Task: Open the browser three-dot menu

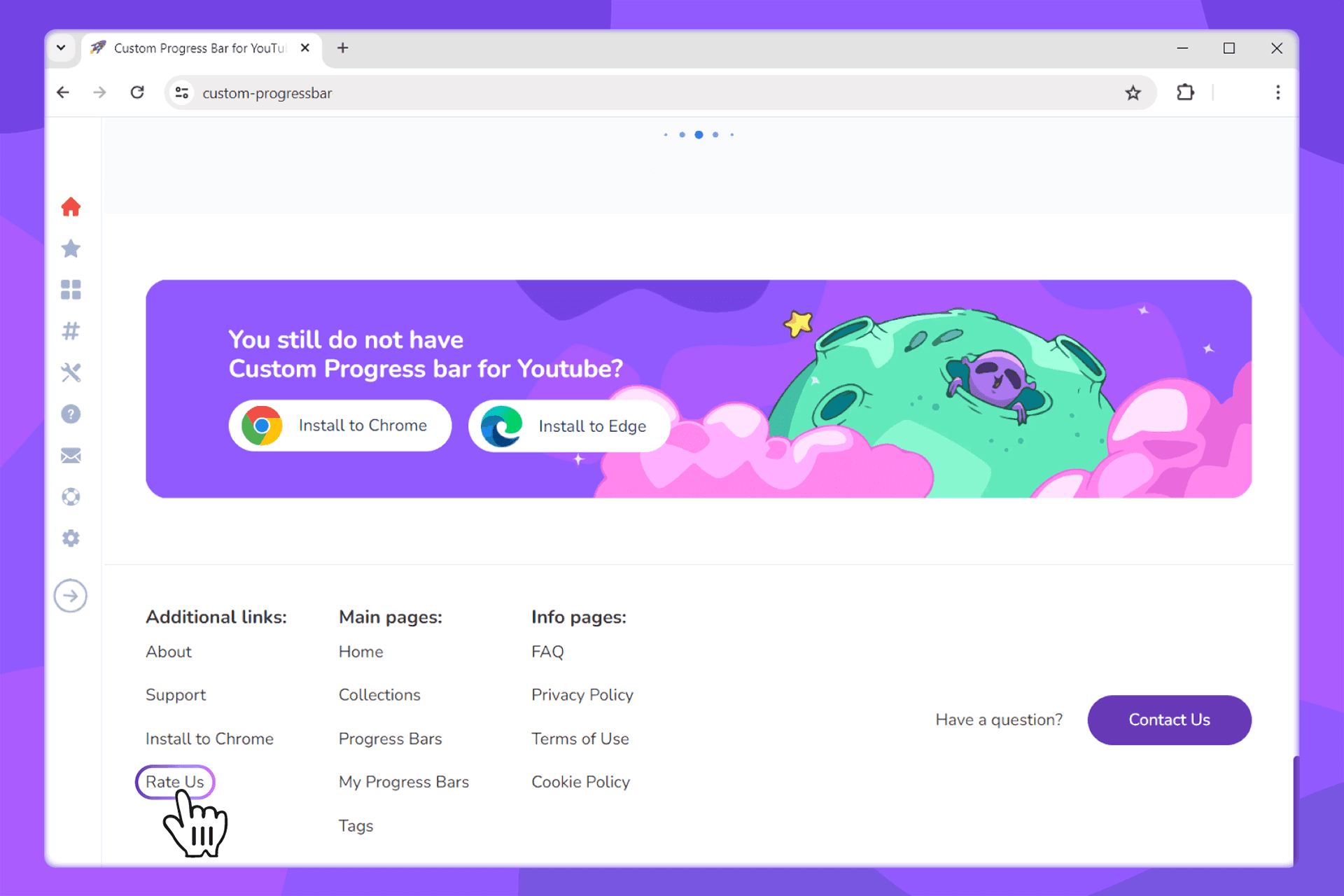Action: pos(1278,92)
